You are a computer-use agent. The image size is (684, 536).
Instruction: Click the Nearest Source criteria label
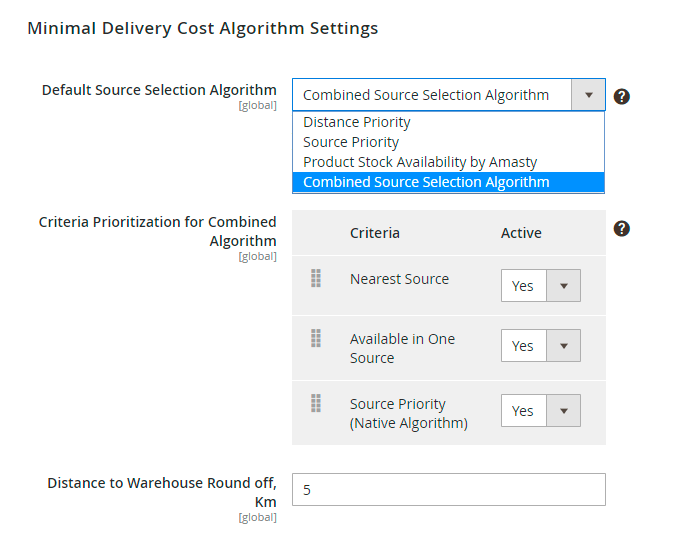(399, 279)
